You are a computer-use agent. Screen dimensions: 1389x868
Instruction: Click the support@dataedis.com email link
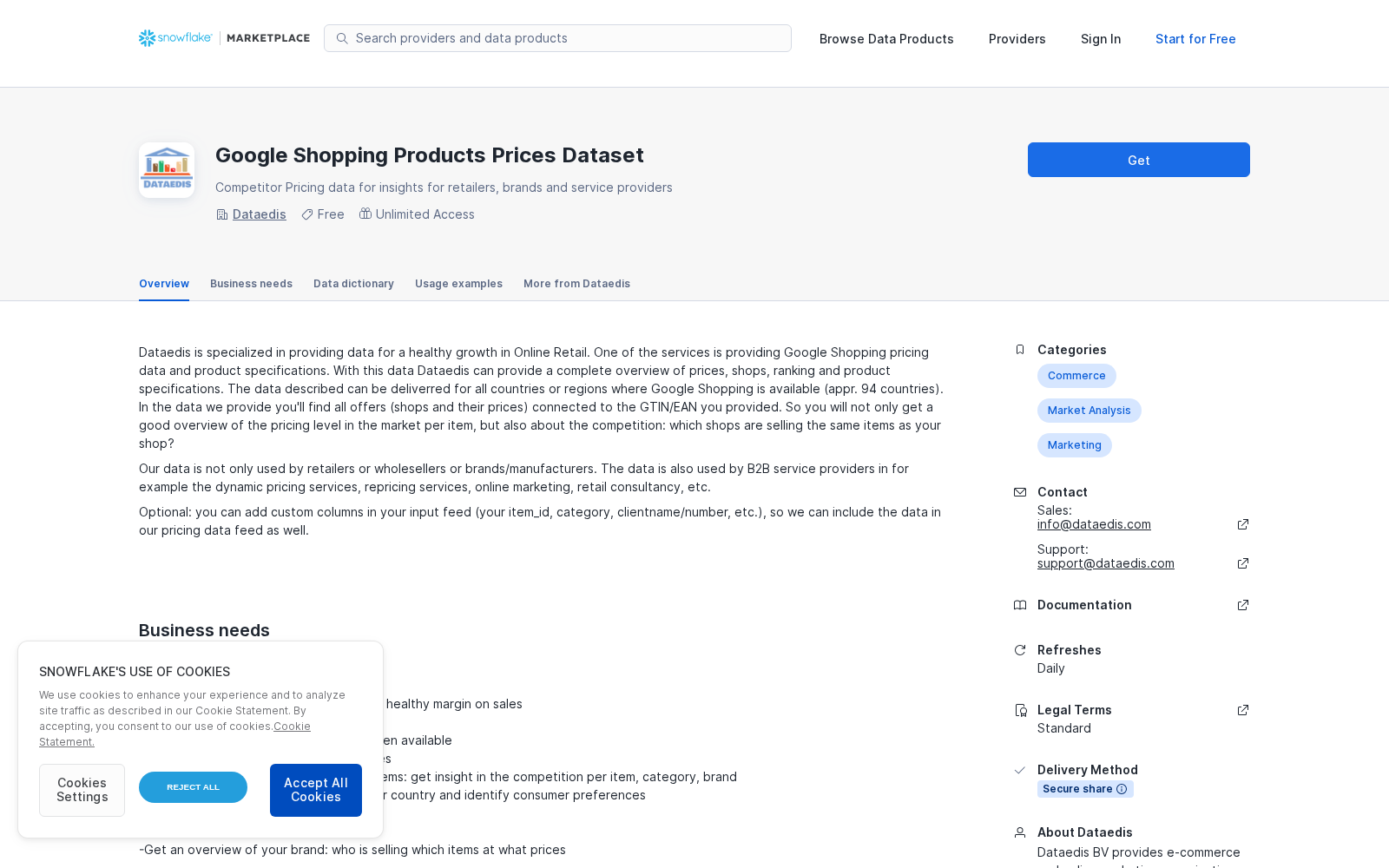(x=1106, y=563)
